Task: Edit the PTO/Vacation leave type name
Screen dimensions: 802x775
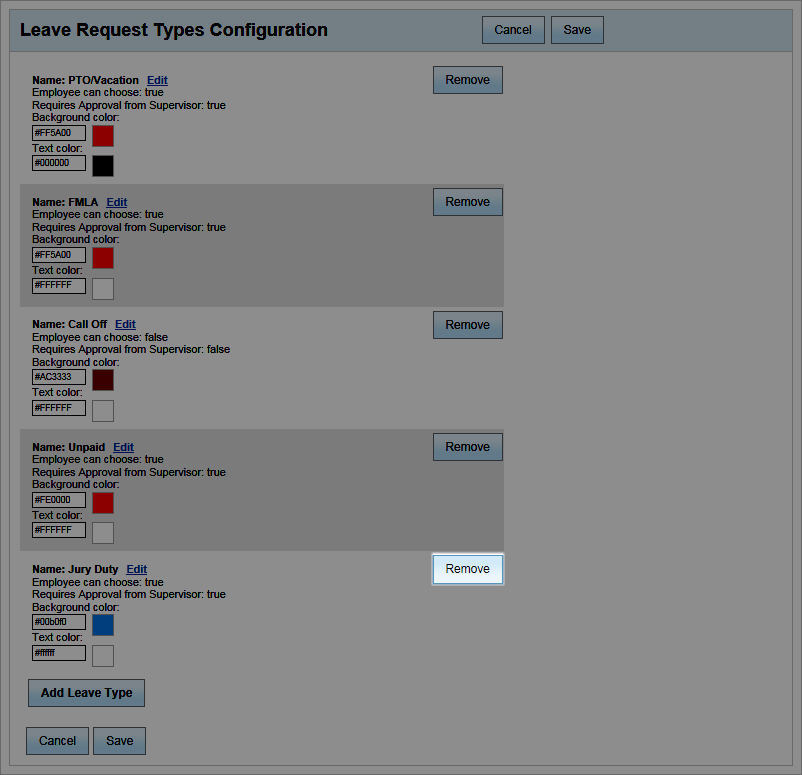Action: pos(156,80)
